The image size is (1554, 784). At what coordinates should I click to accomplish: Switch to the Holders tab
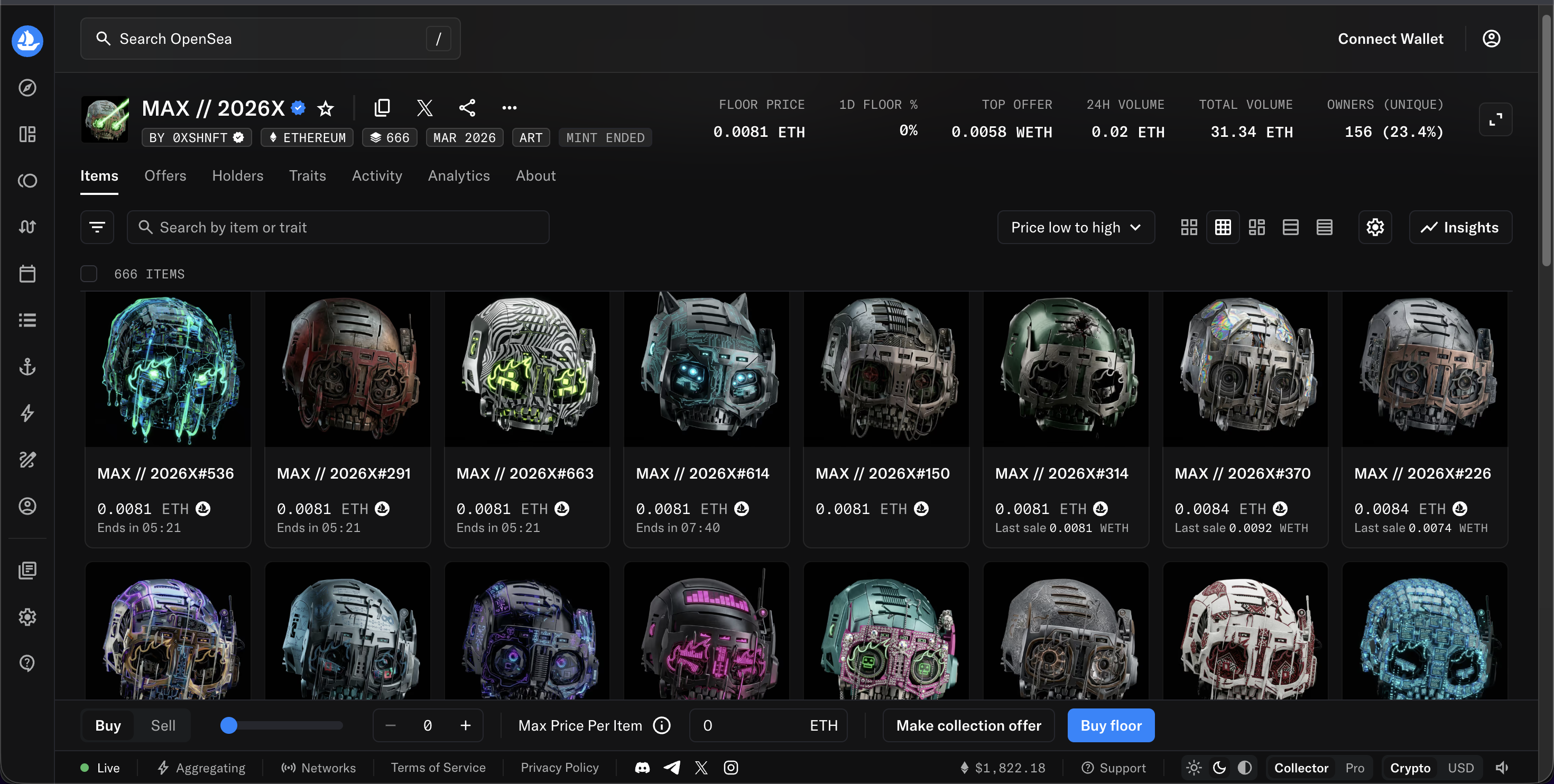[238, 175]
